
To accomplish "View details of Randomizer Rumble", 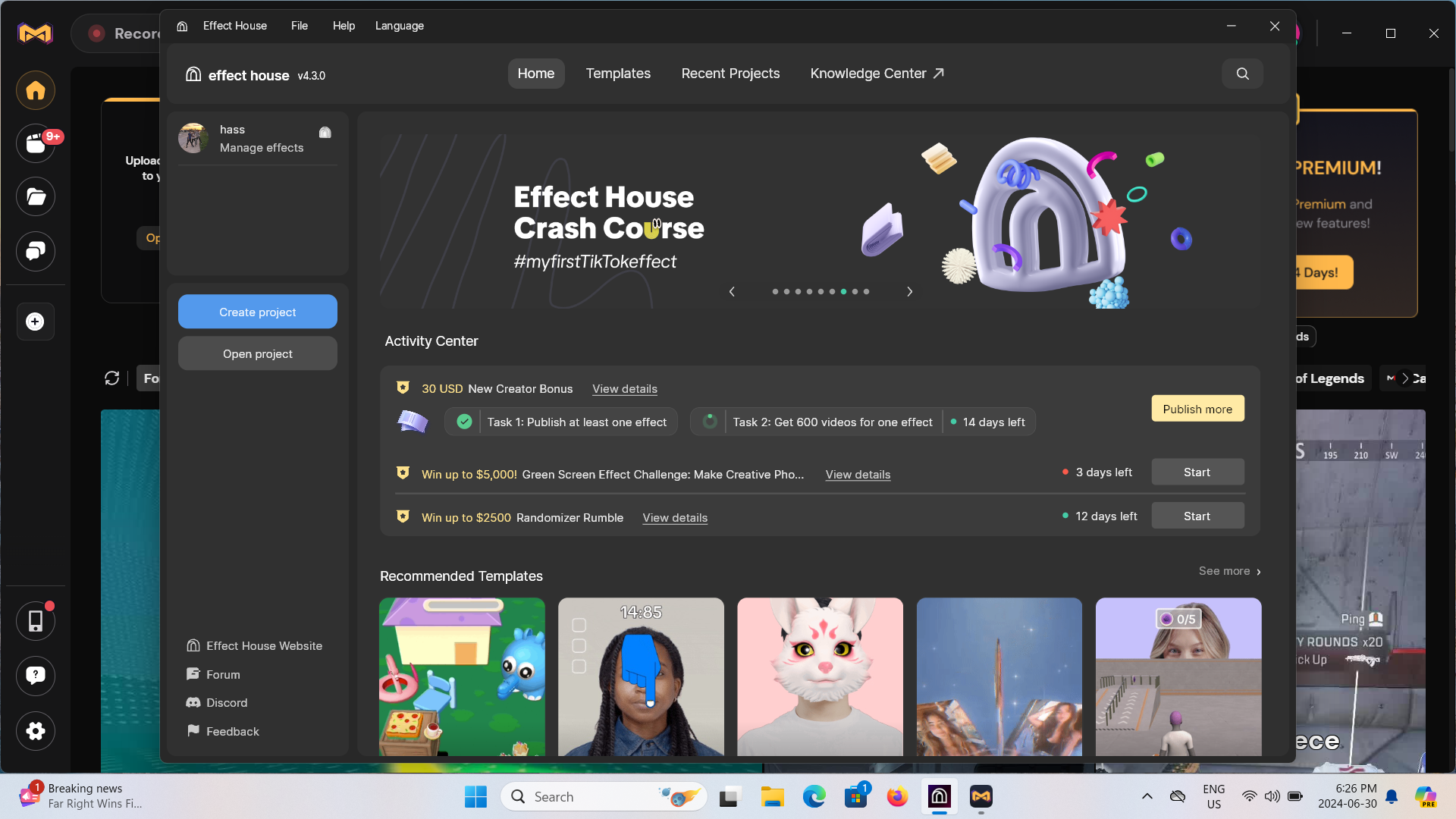I will click(x=675, y=518).
